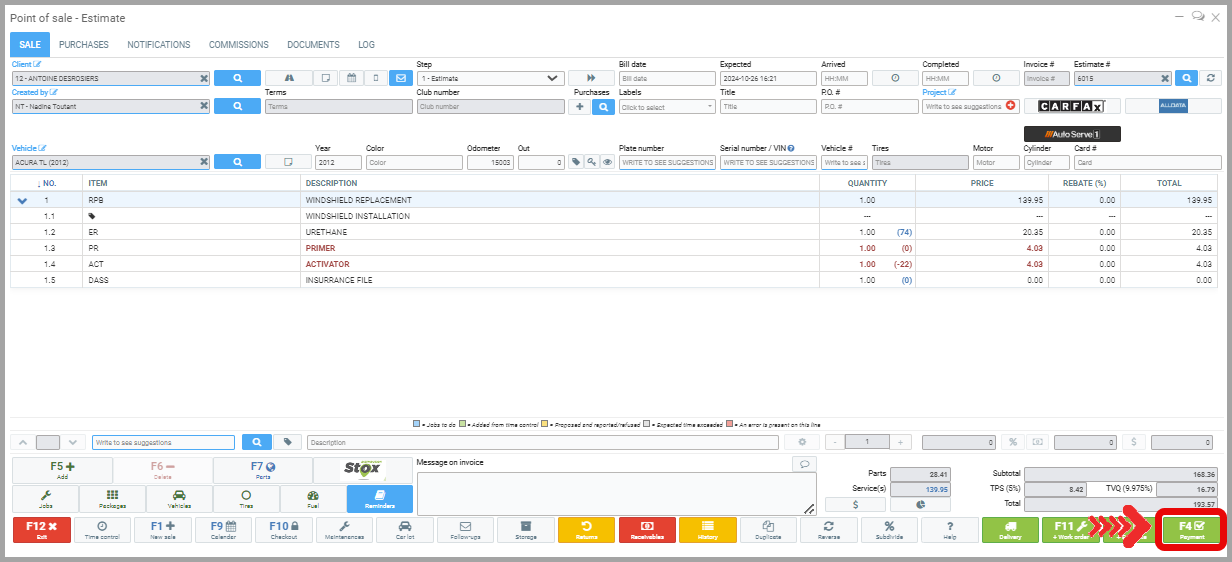Image resolution: width=1232 pixels, height=562 pixels.
Task: Click the Returns icon button
Action: tap(586, 530)
